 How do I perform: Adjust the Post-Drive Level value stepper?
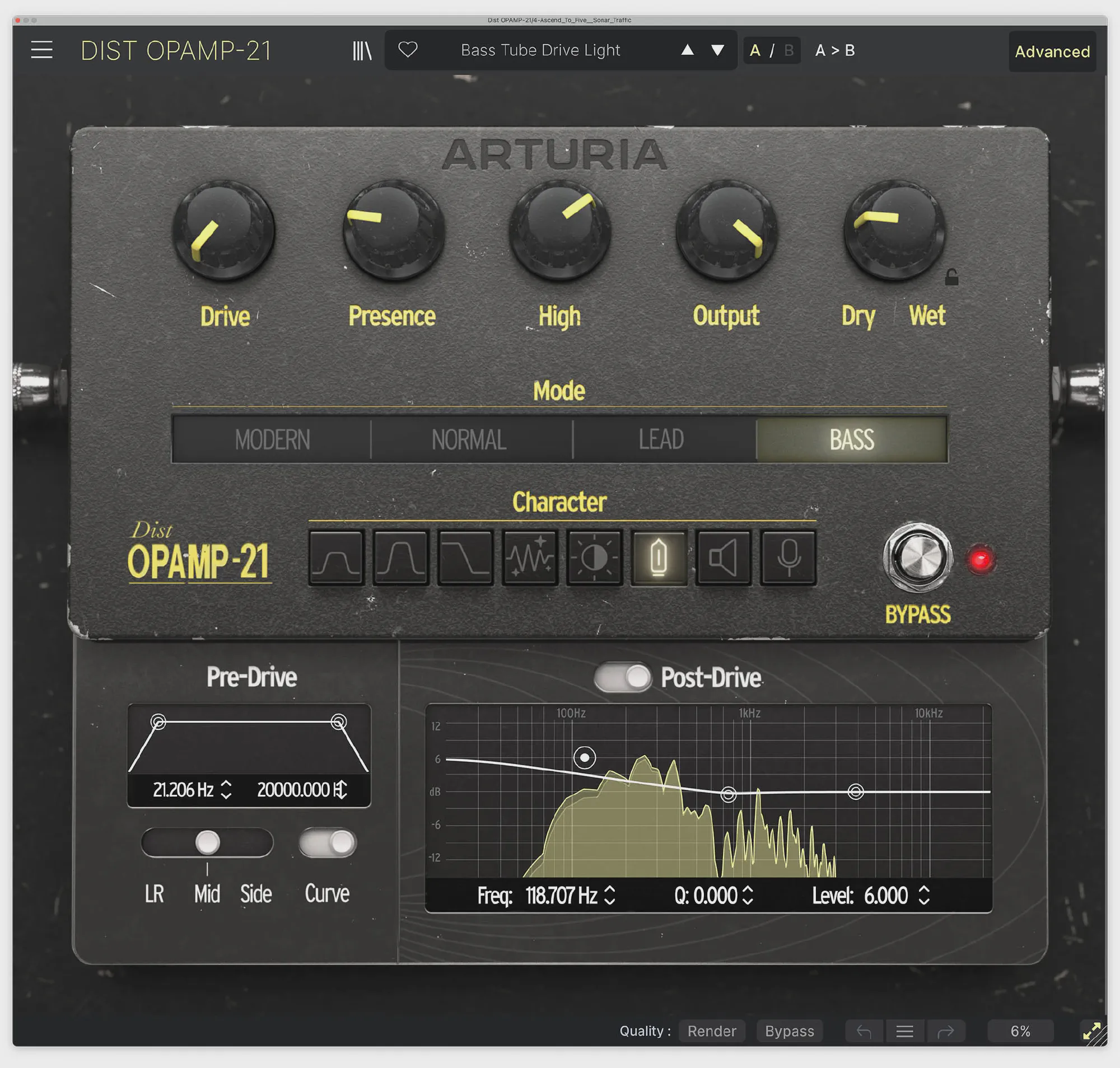pyautogui.click(x=924, y=895)
